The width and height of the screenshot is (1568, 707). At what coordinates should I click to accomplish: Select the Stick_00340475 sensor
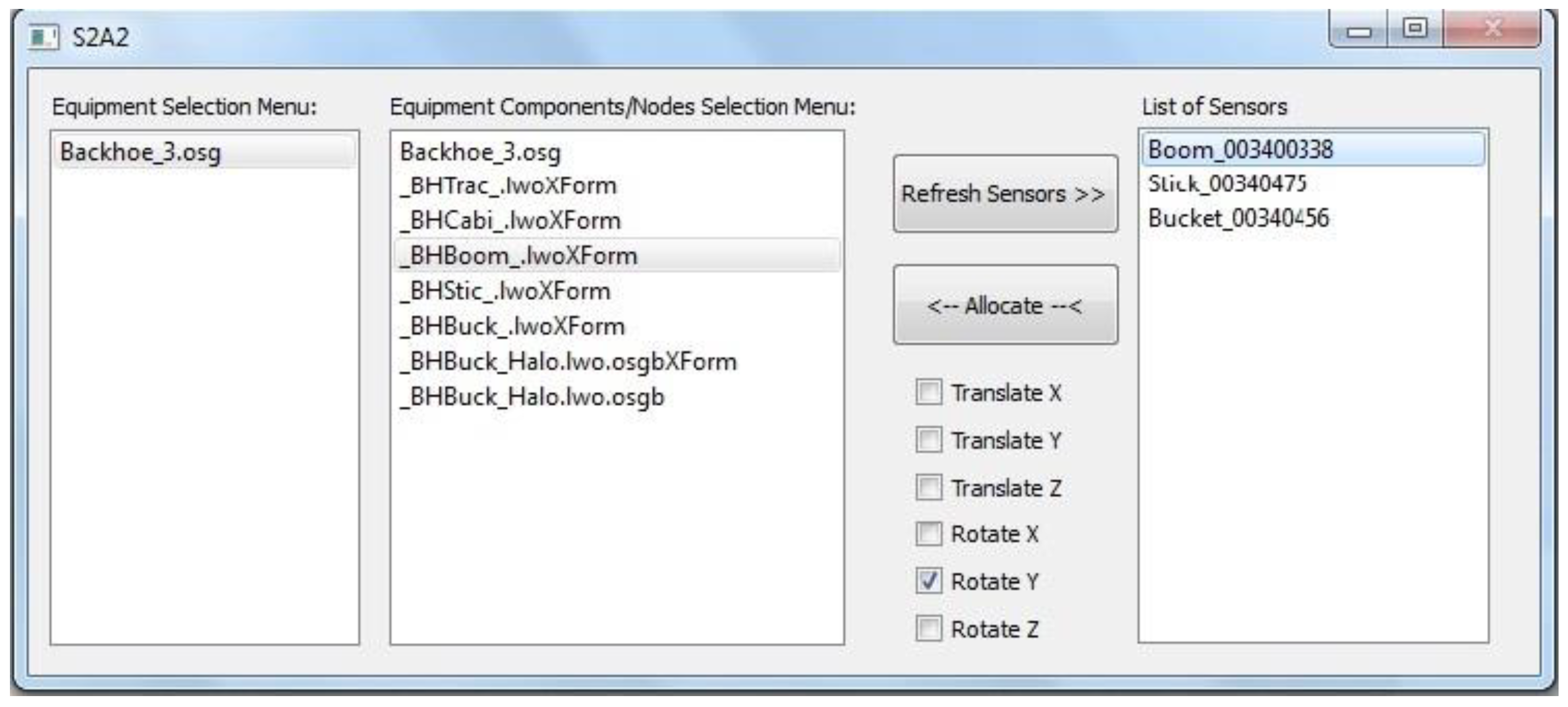[1227, 183]
